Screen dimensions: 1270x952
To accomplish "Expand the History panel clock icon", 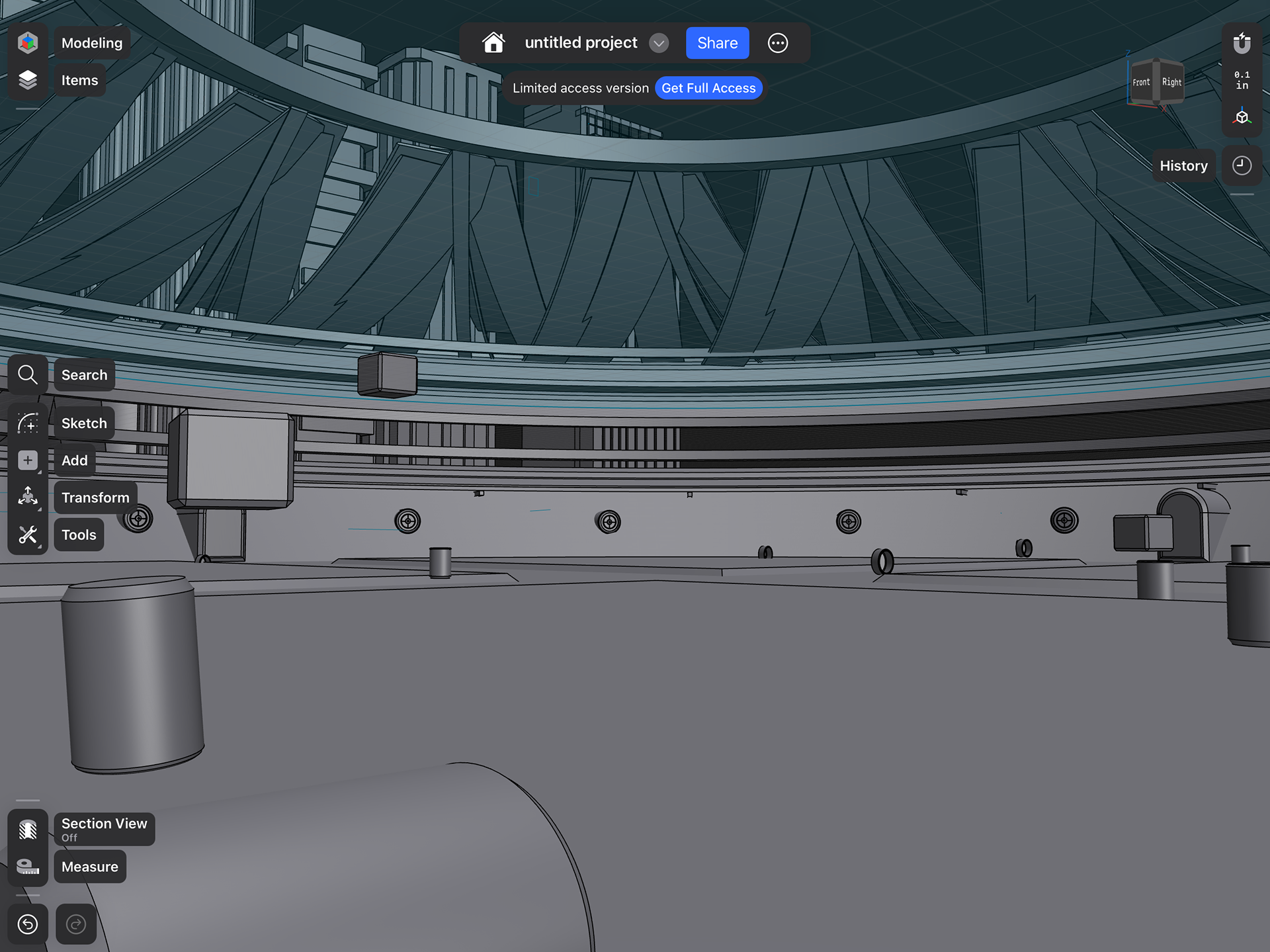I will click(1242, 165).
